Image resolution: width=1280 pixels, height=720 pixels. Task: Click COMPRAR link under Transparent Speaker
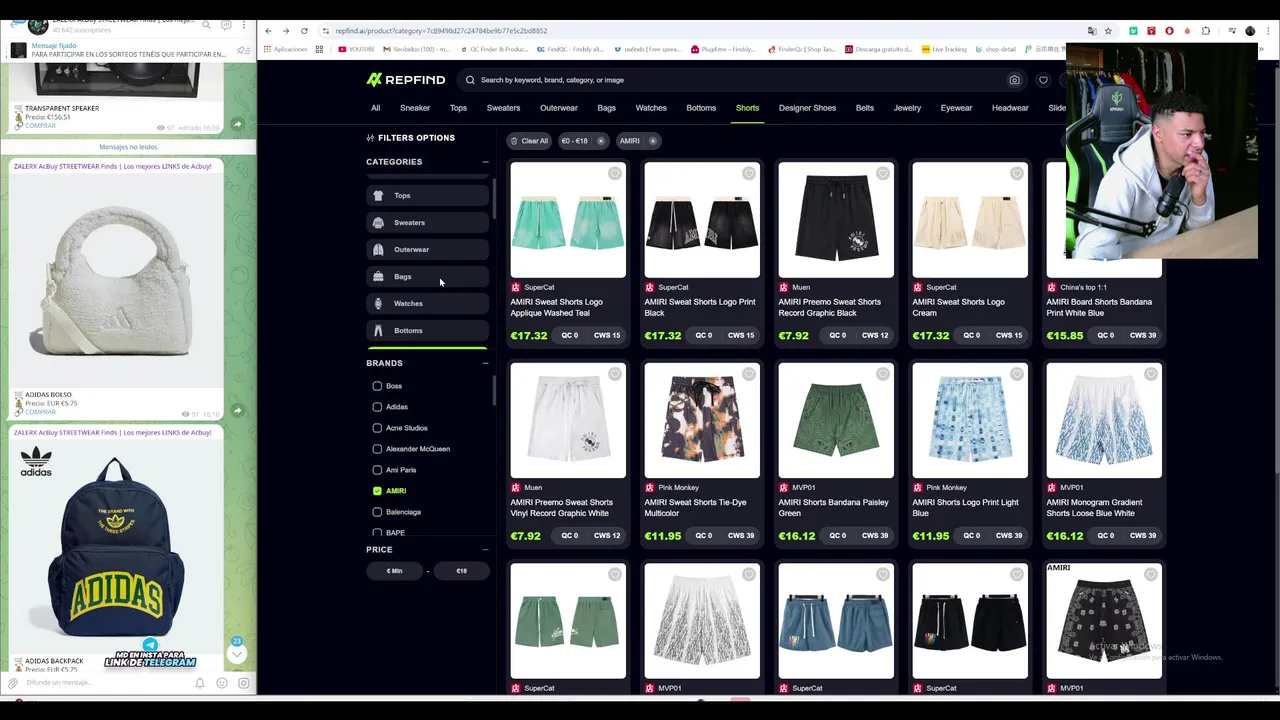(40, 126)
